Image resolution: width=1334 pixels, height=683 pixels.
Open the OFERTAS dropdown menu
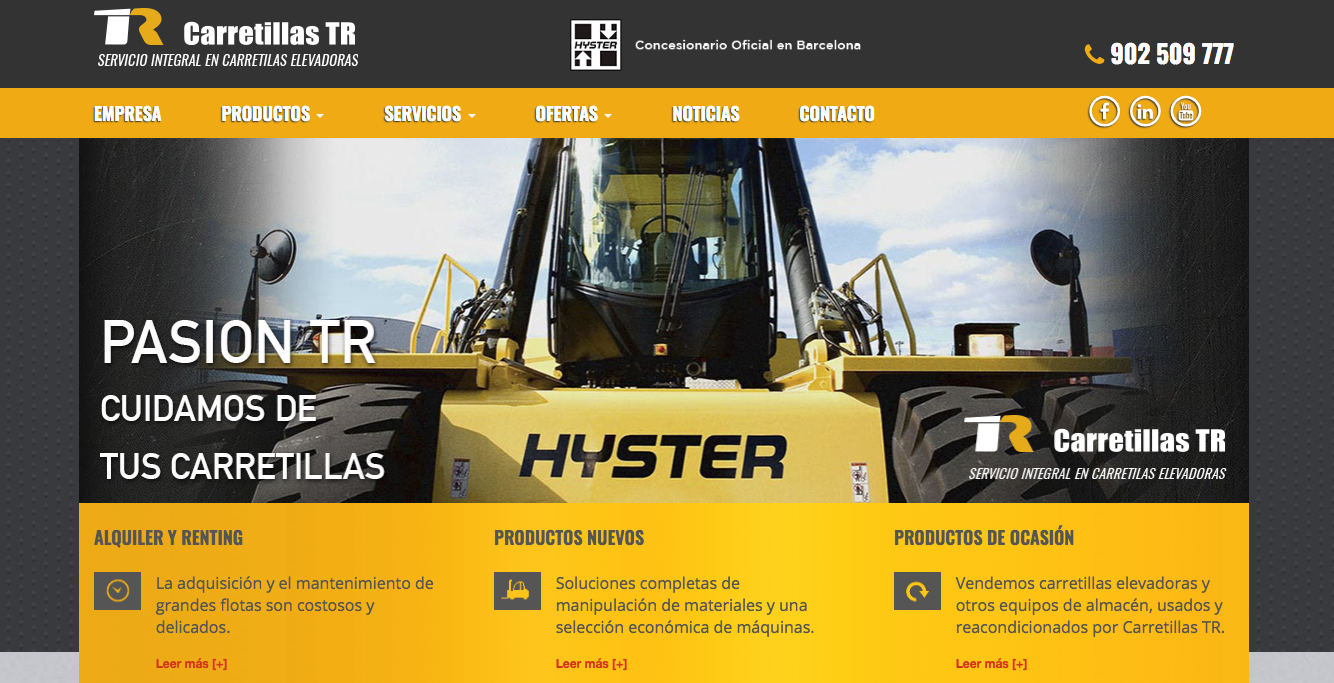click(573, 114)
